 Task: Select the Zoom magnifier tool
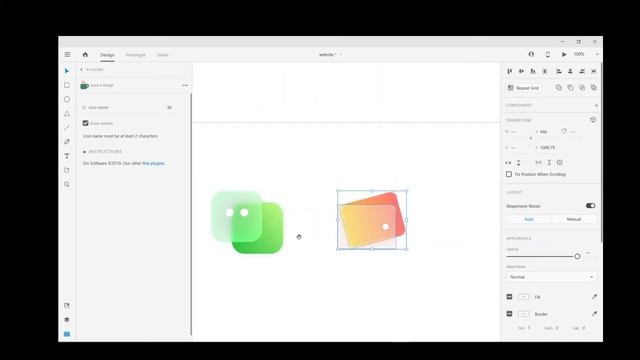coord(67,184)
